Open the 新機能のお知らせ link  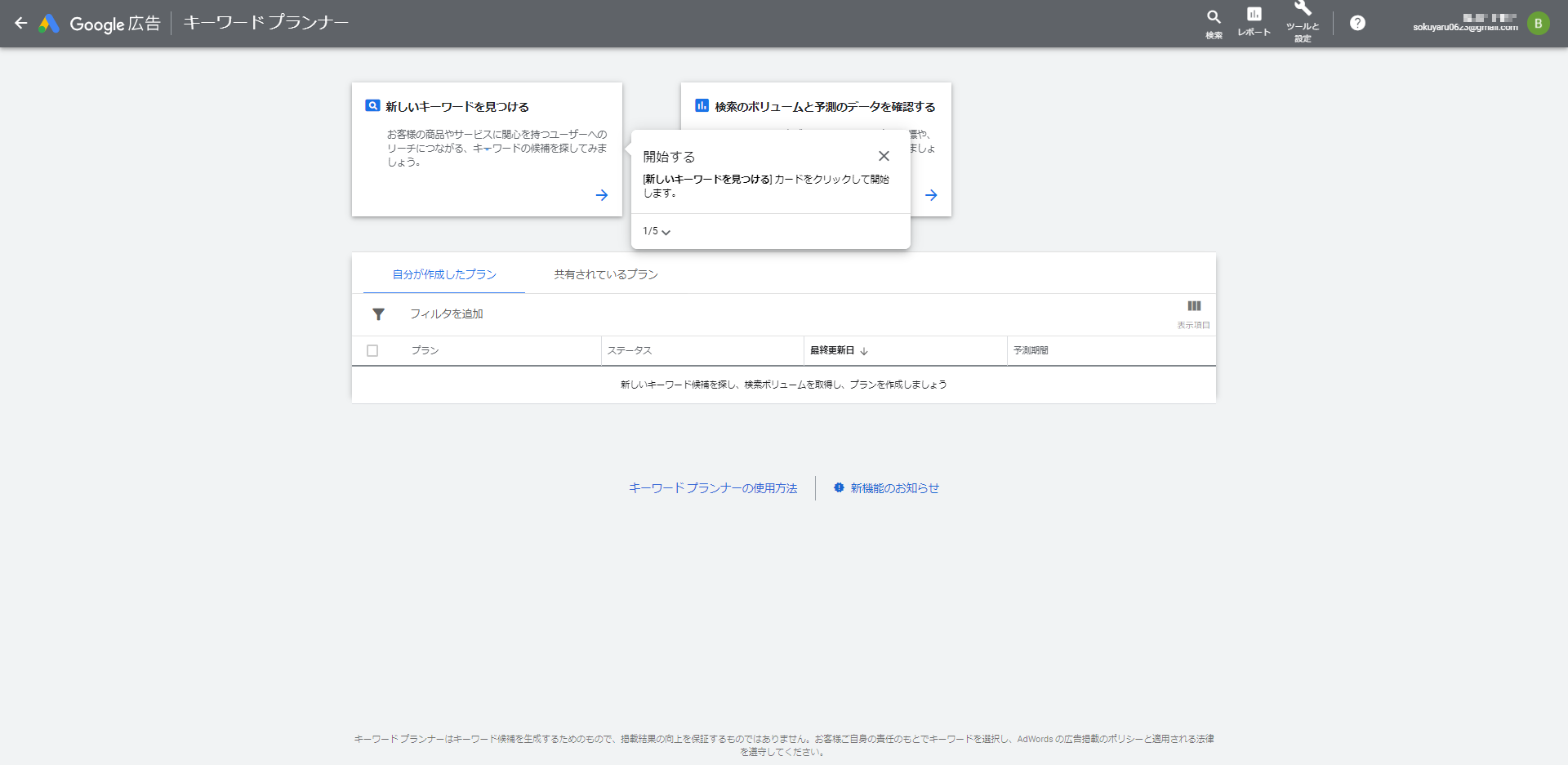895,488
